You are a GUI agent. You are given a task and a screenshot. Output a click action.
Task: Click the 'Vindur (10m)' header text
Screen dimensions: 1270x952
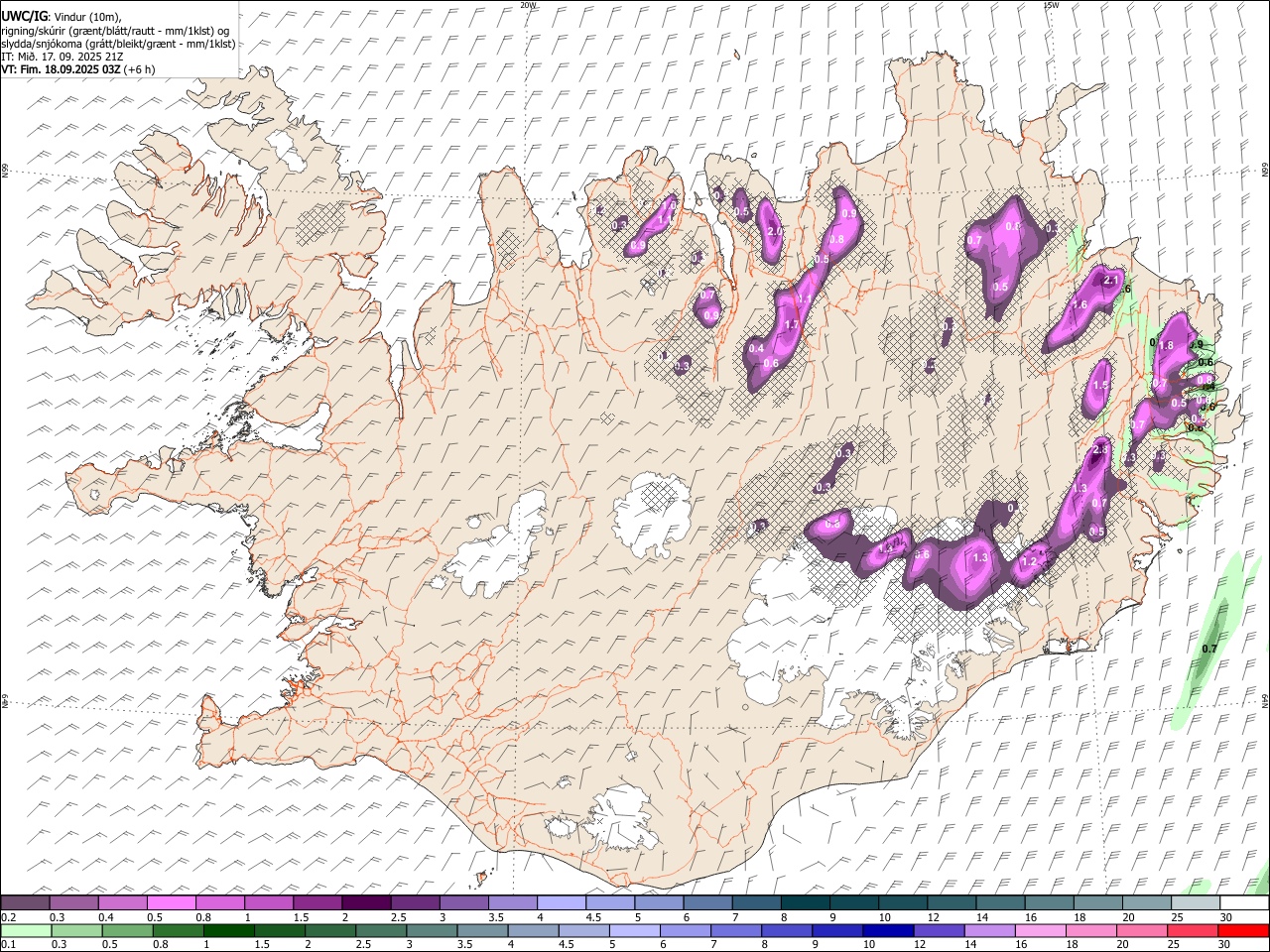(x=86, y=16)
